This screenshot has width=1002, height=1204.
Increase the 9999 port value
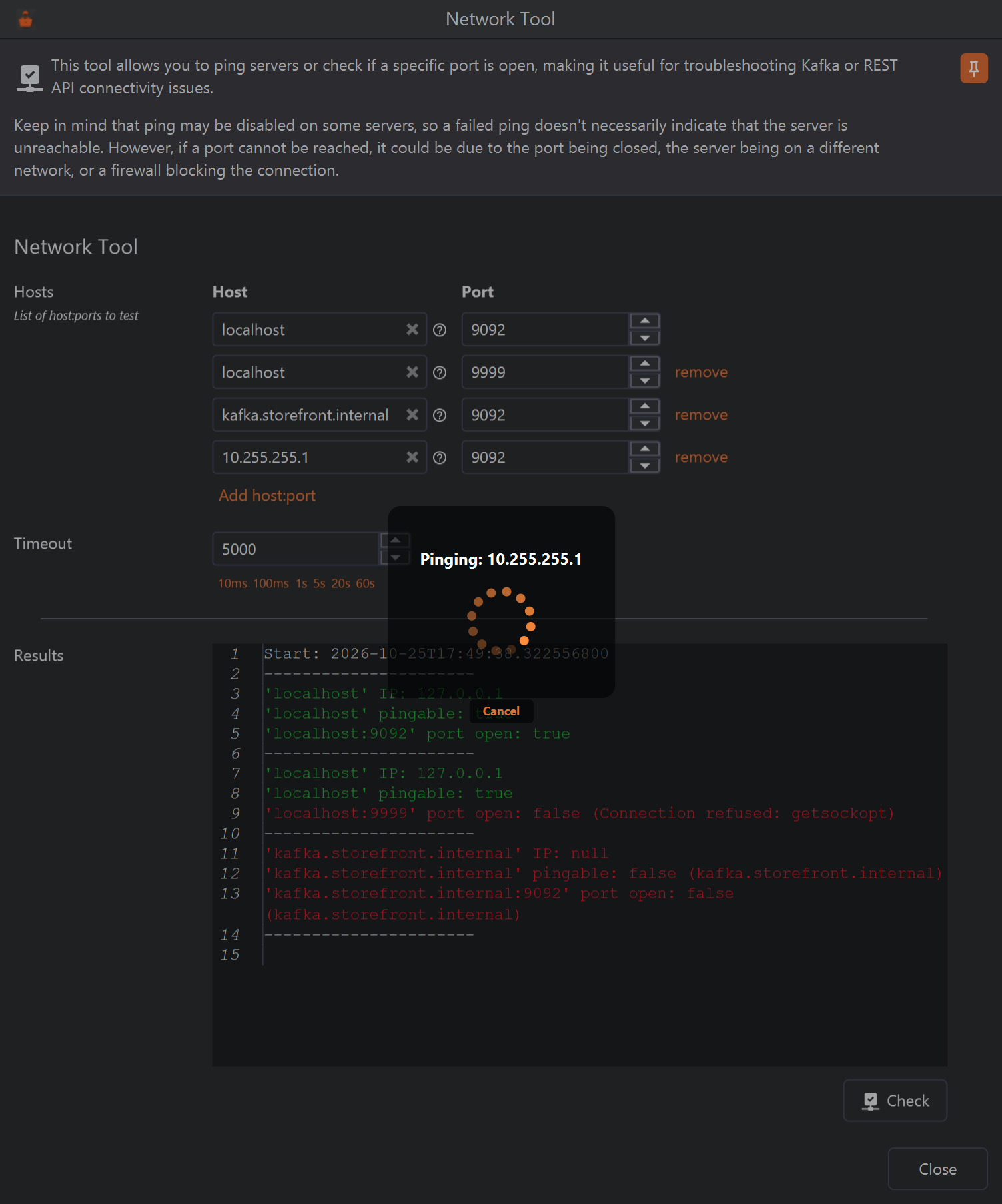644,364
